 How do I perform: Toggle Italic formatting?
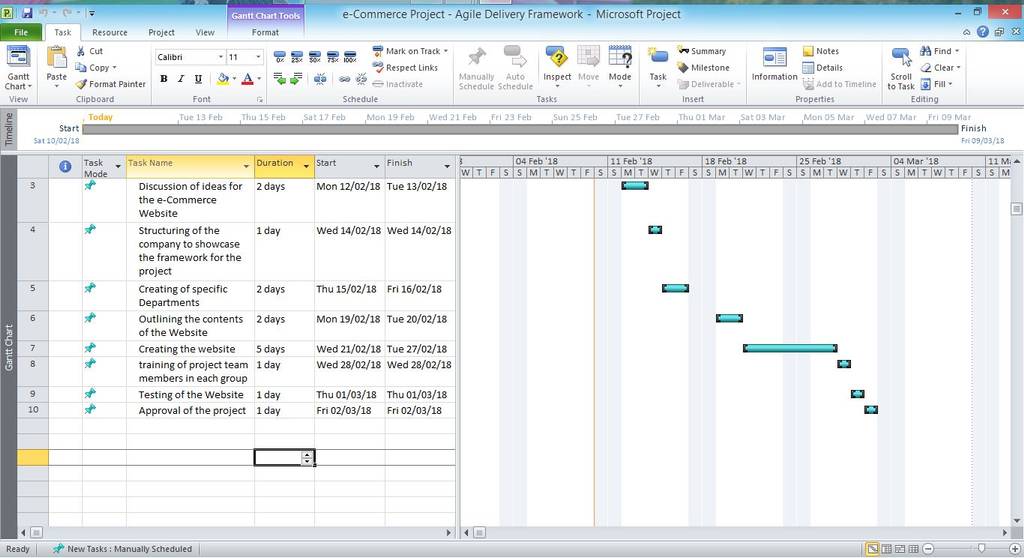pyautogui.click(x=181, y=79)
